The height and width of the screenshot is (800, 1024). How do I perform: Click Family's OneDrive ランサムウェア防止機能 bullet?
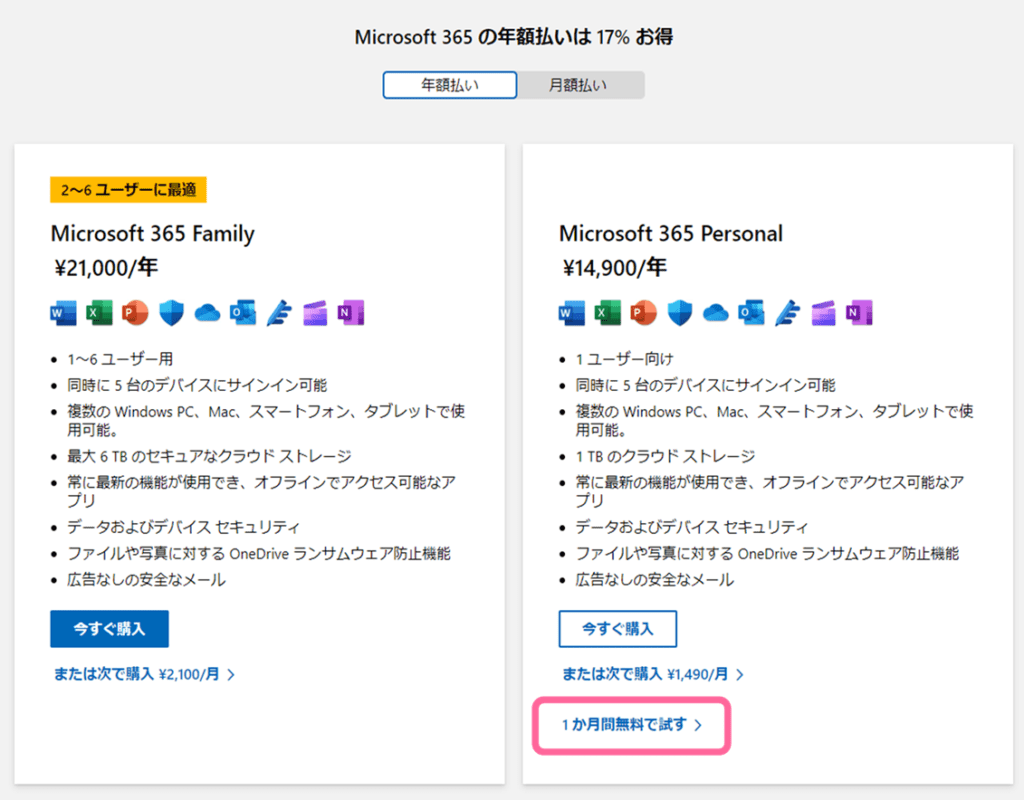(259, 554)
